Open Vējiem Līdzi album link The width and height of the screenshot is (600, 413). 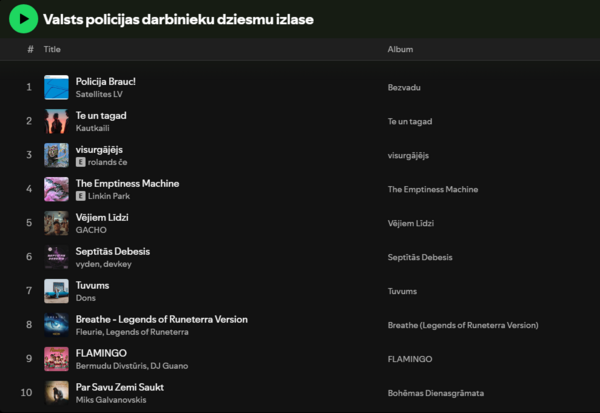point(411,223)
